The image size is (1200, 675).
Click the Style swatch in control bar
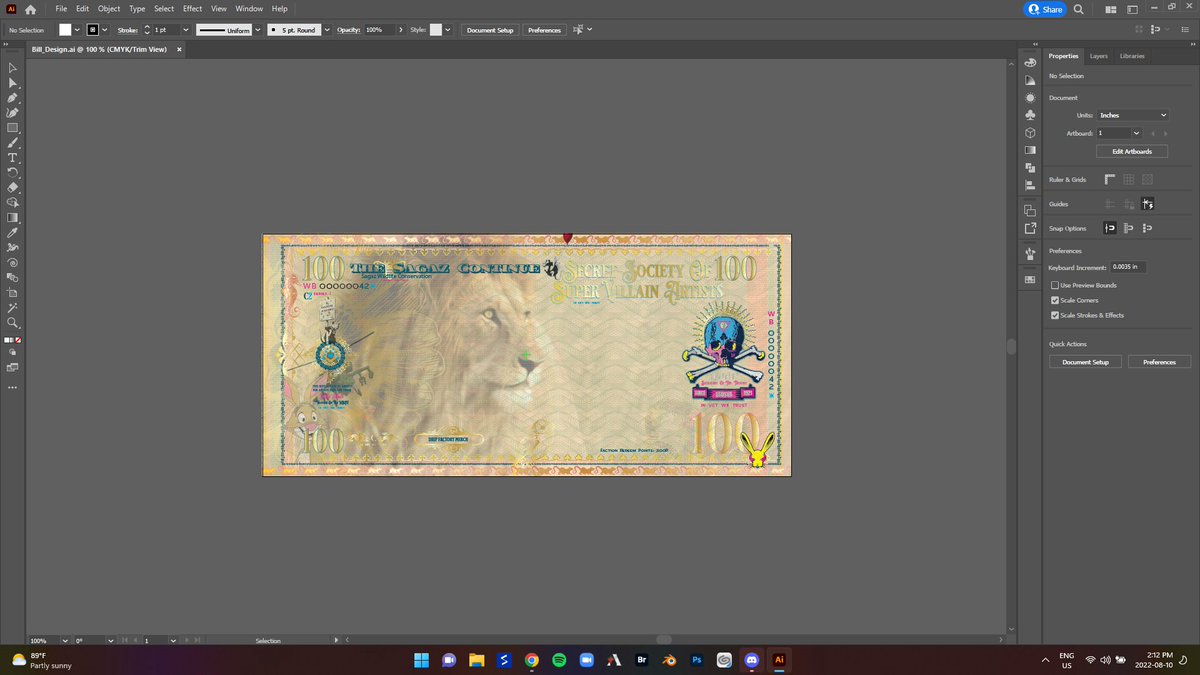[x=436, y=30]
